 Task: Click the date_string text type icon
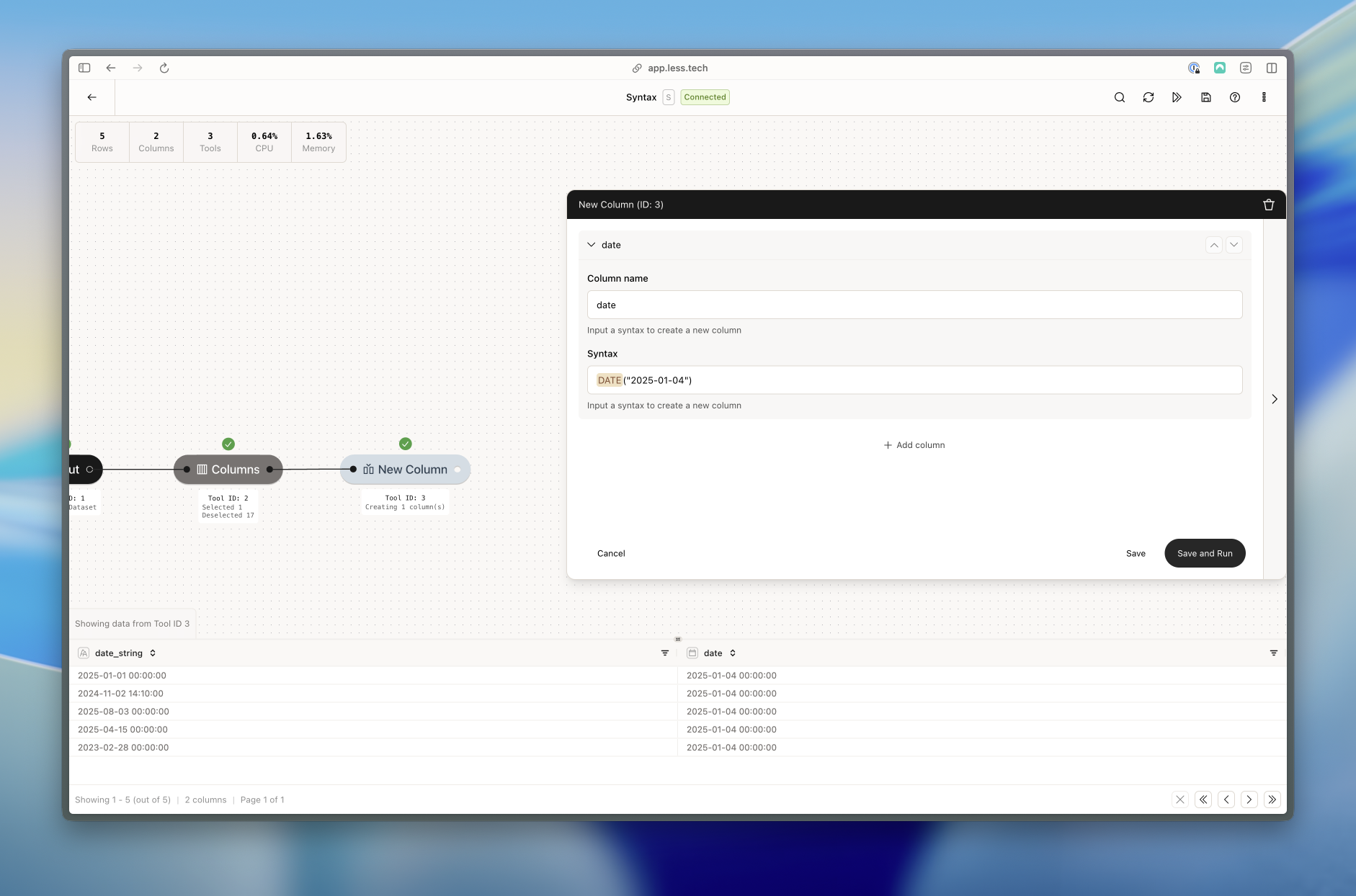coord(84,653)
